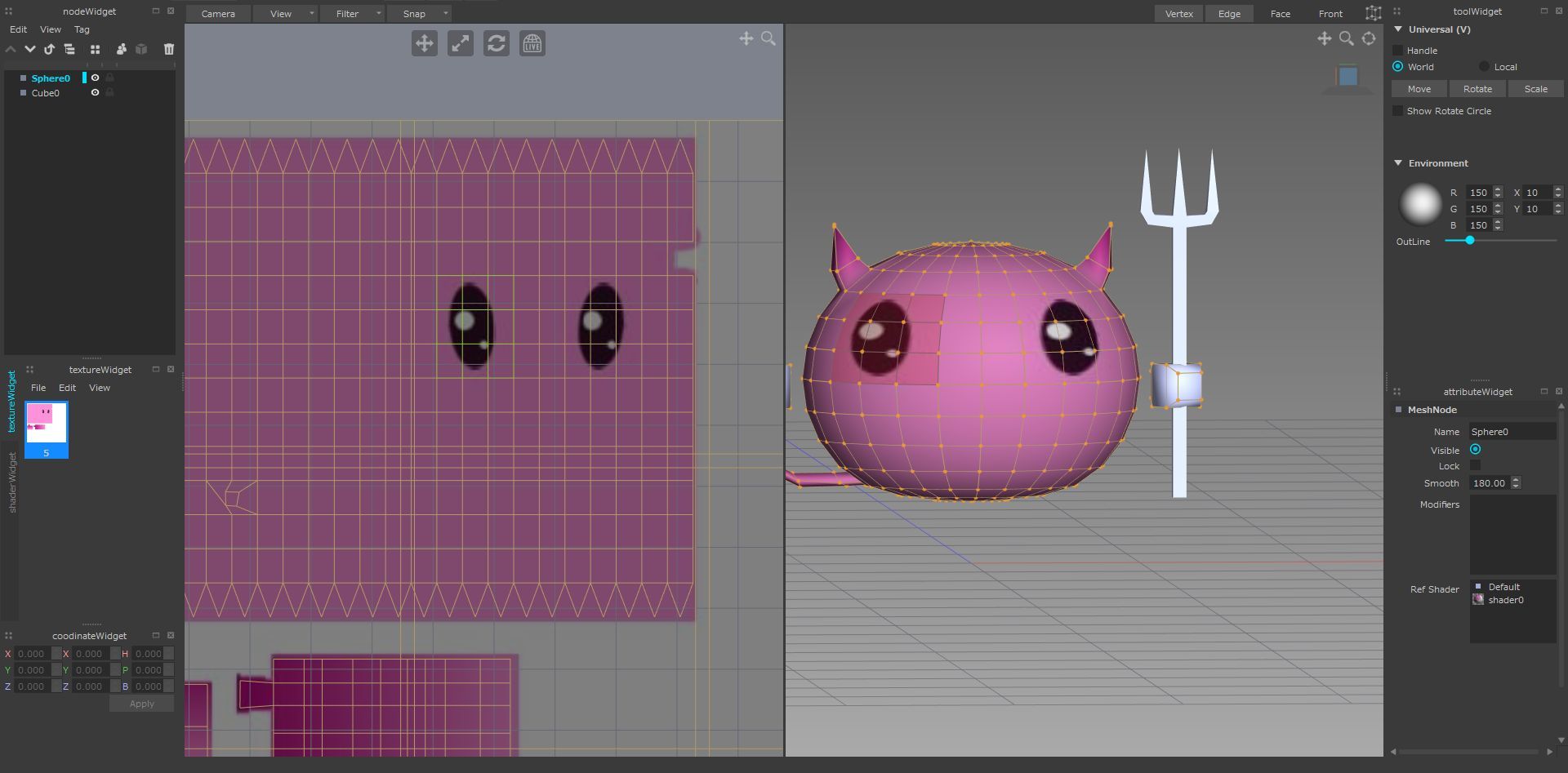Open View menu in nodeWidget
The height and width of the screenshot is (773, 1568).
tap(51, 29)
